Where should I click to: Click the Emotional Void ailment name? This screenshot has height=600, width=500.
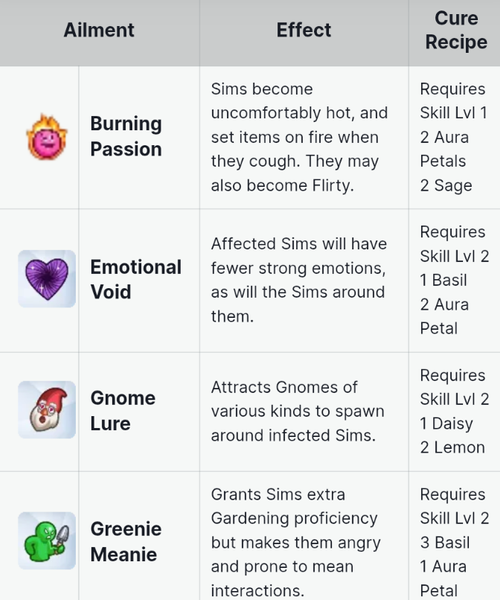coord(136,279)
